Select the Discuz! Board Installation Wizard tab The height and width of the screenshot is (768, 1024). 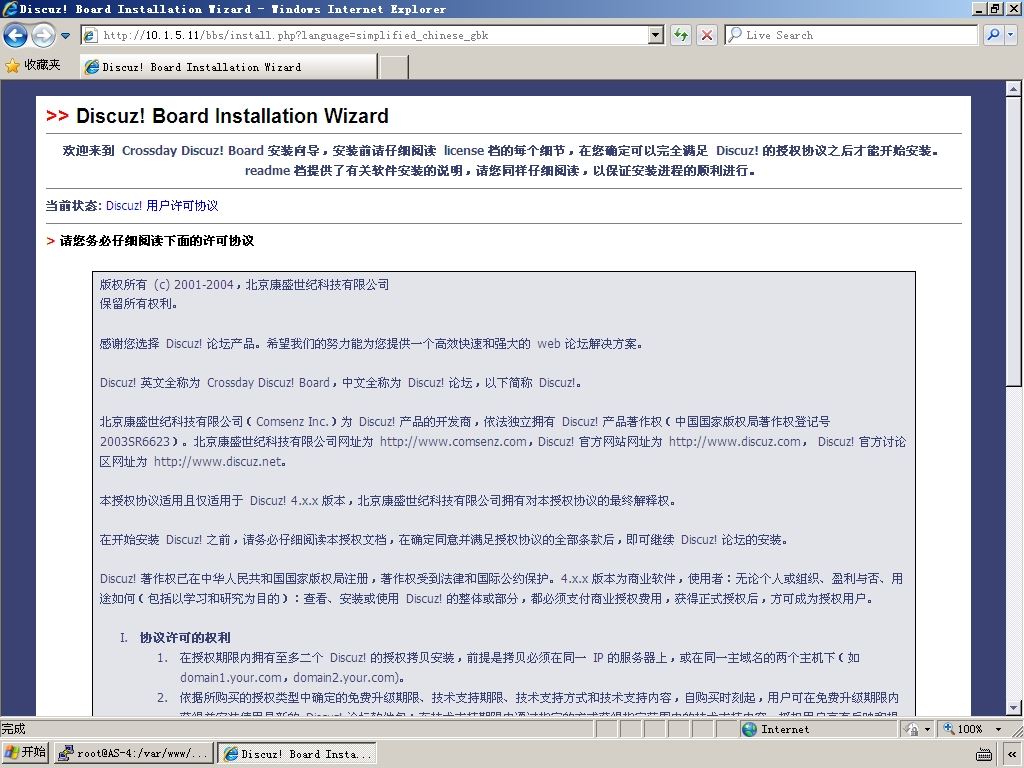pyautogui.click(x=229, y=67)
